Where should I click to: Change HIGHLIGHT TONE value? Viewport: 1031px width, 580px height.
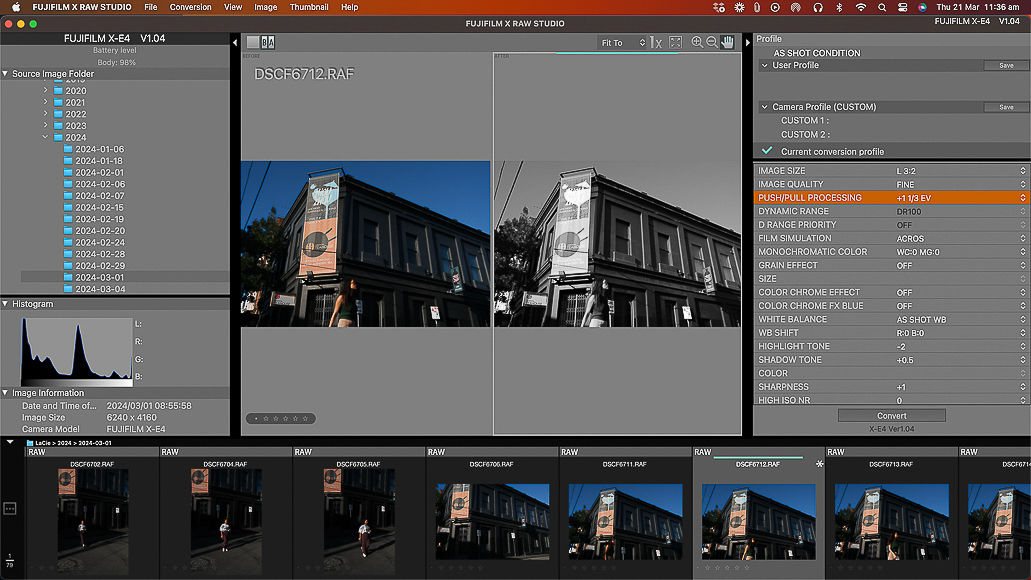[x=892, y=346]
